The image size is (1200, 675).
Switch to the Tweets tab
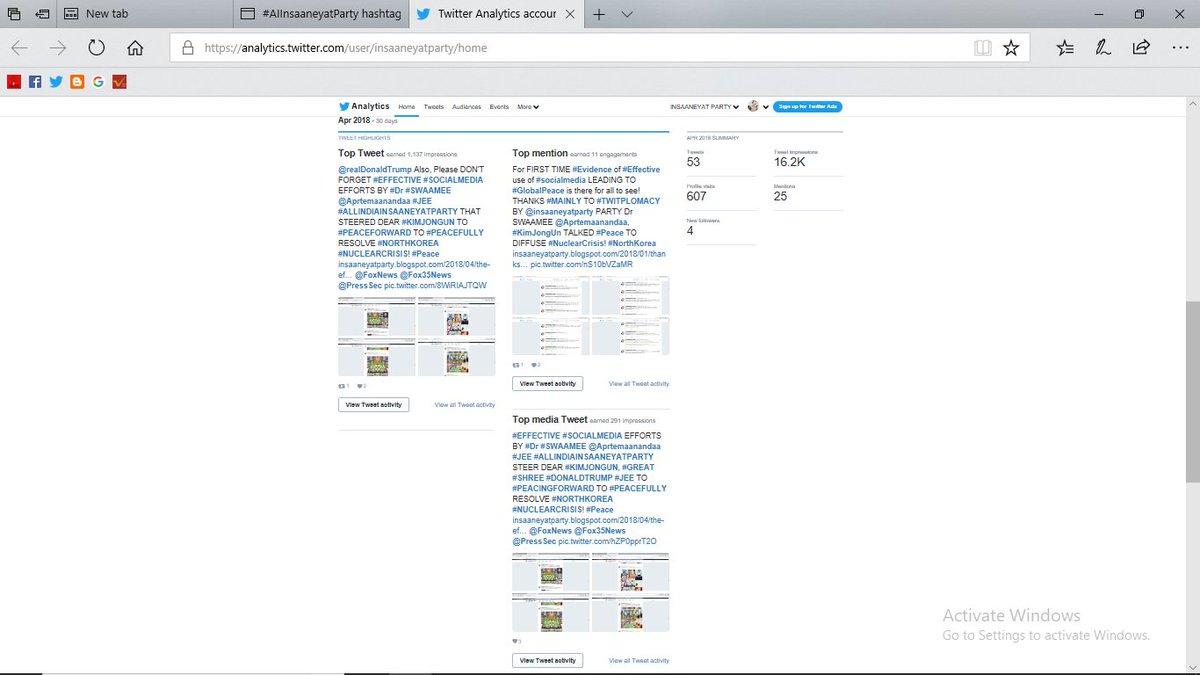435,106
